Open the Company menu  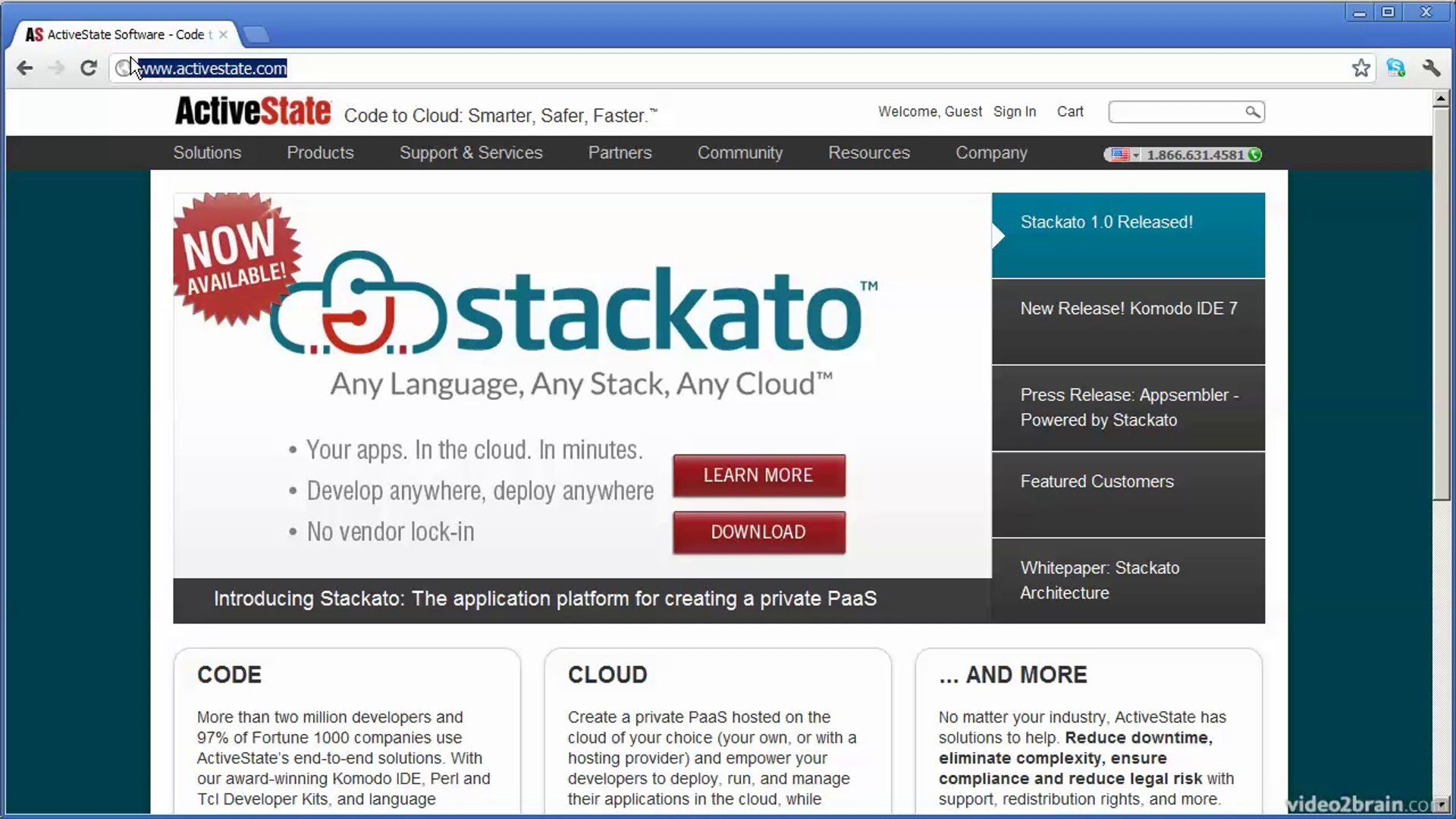[x=991, y=152]
